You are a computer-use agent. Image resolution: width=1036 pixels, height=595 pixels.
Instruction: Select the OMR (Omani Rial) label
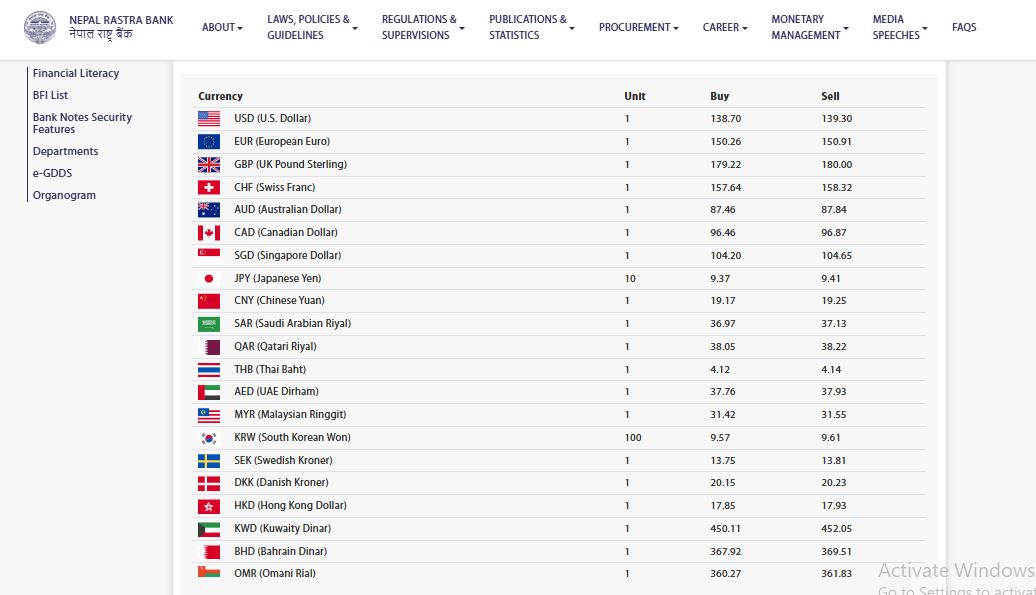coord(274,573)
